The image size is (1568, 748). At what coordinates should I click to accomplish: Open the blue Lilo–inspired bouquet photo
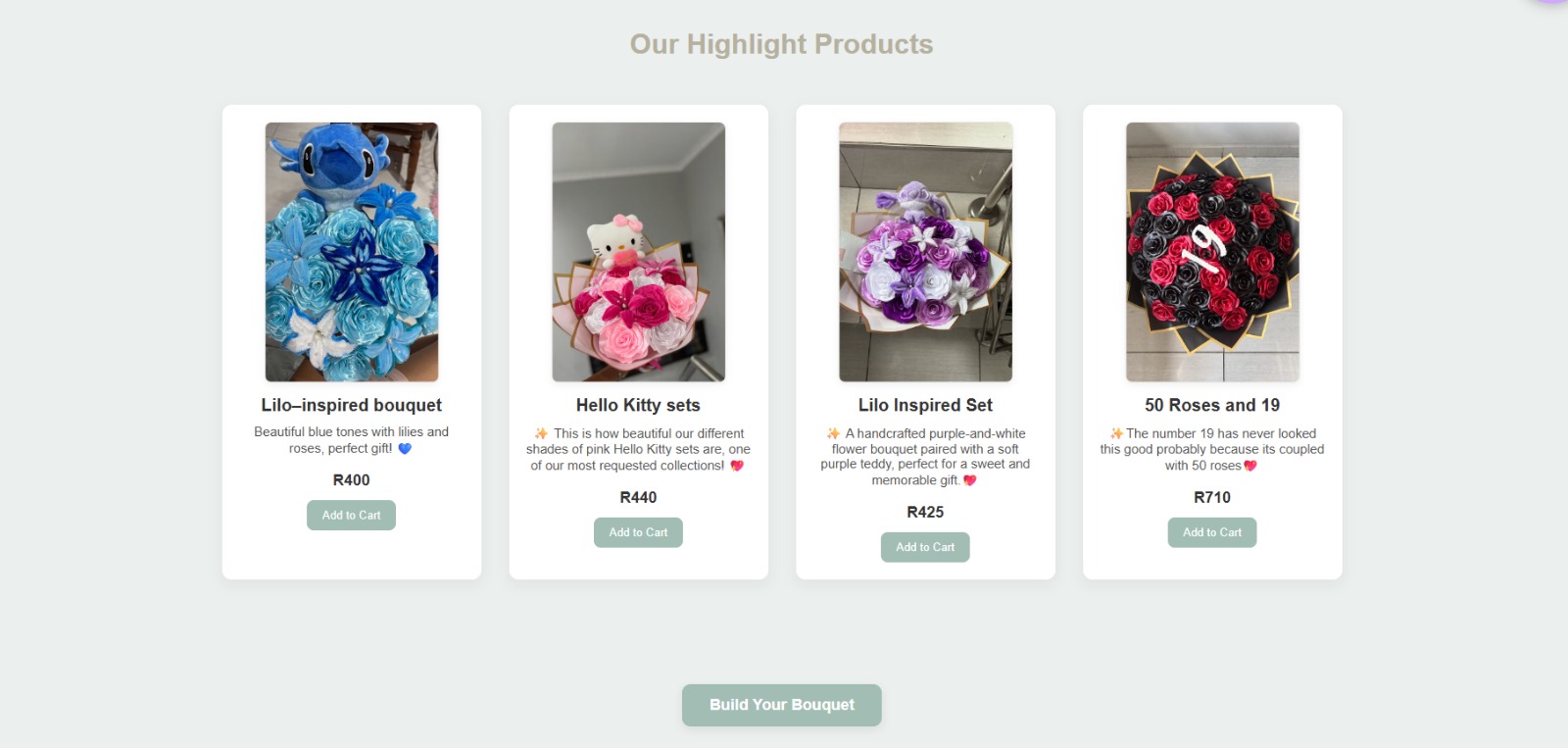coord(352,252)
